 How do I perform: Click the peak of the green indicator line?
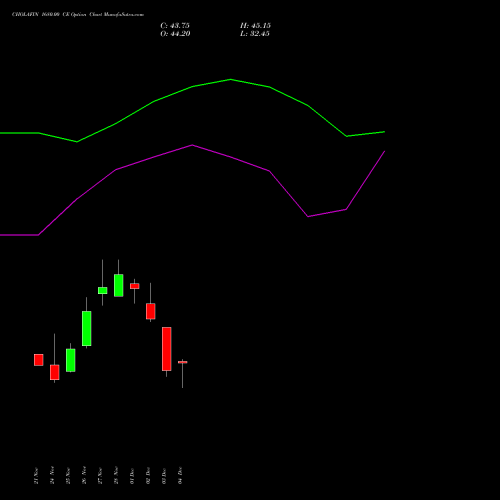[231, 80]
